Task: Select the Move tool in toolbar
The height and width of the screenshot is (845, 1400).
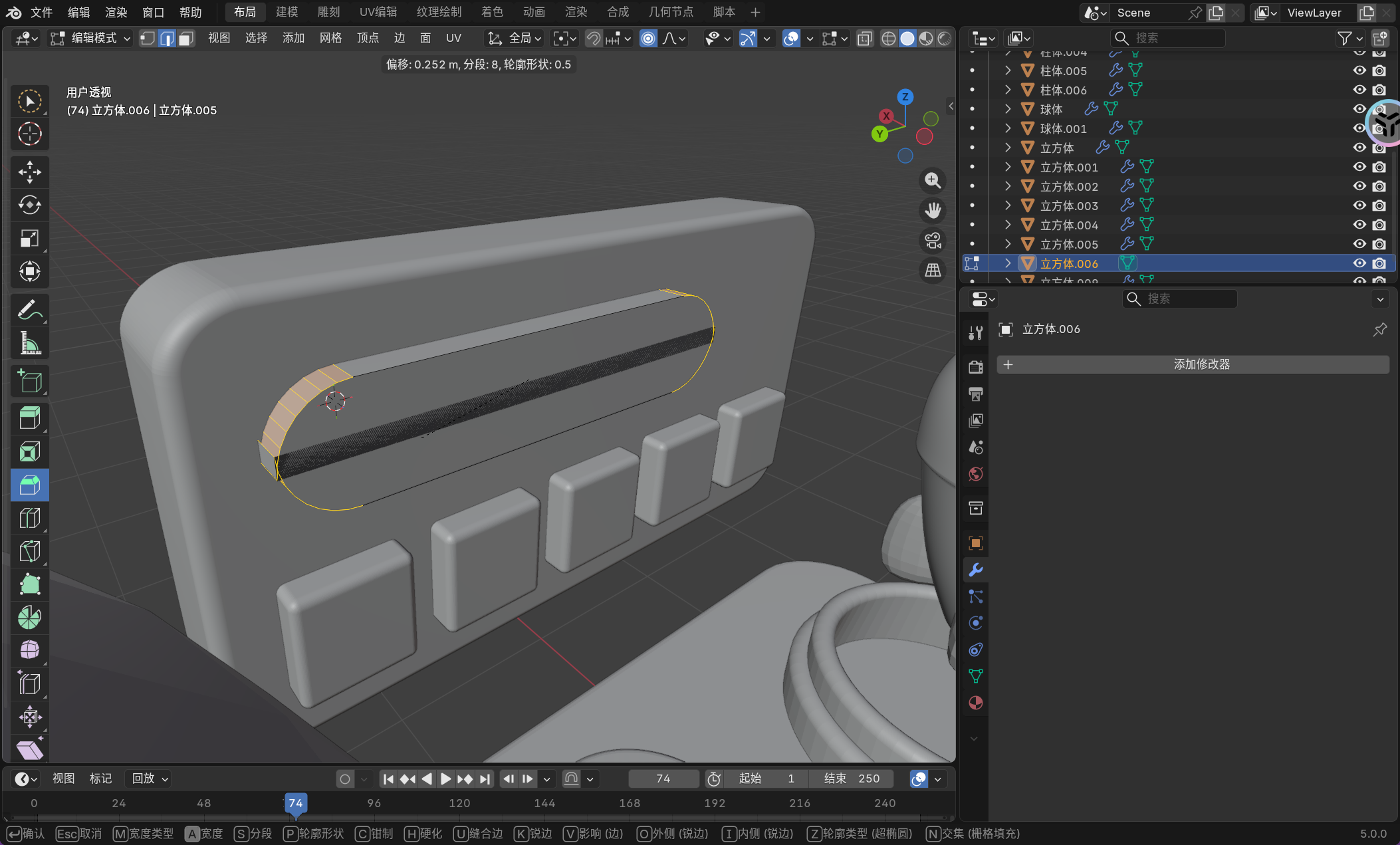Action: click(x=29, y=172)
